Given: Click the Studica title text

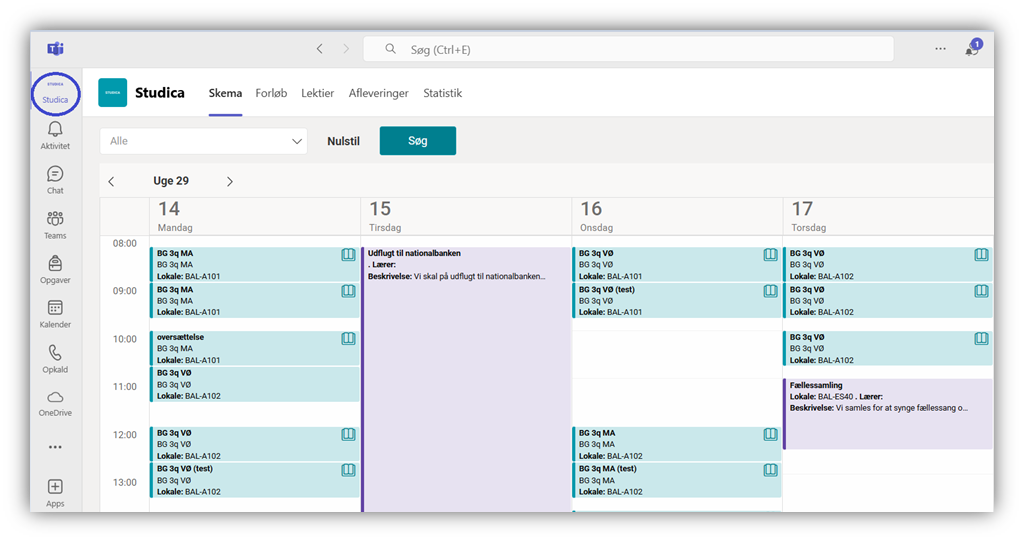Looking at the screenshot, I should 160,93.
